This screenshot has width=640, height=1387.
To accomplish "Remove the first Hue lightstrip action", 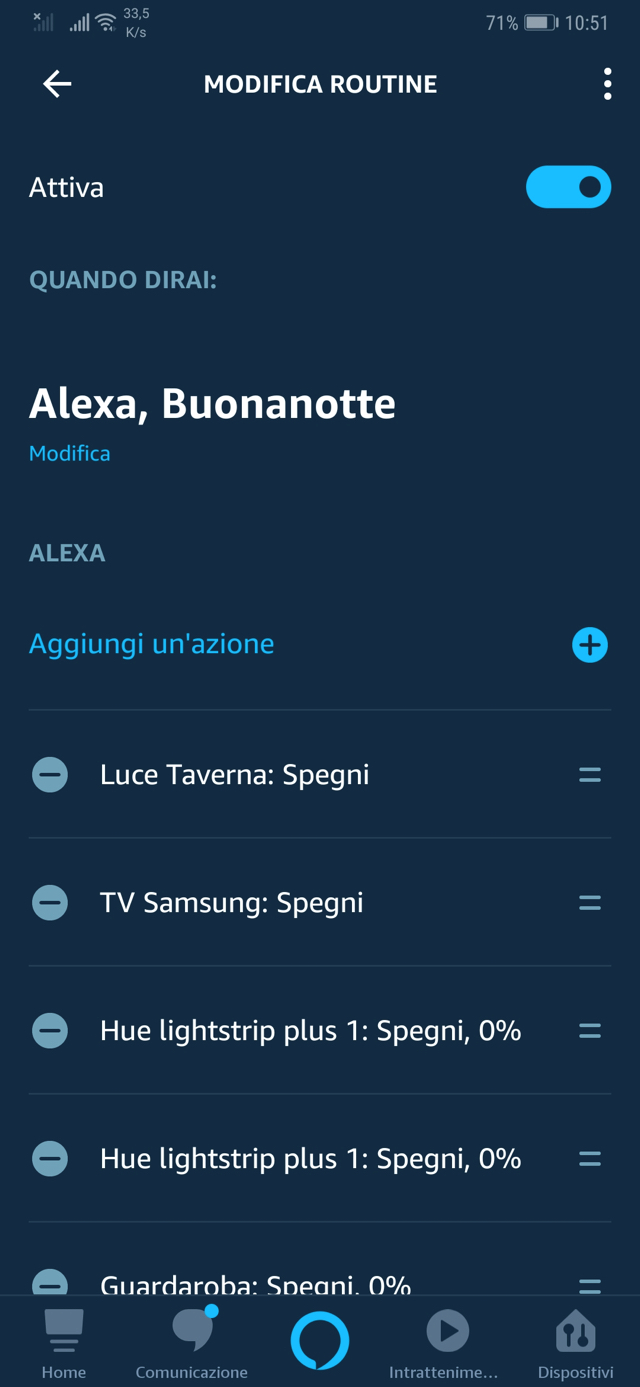I will click(50, 1031).
